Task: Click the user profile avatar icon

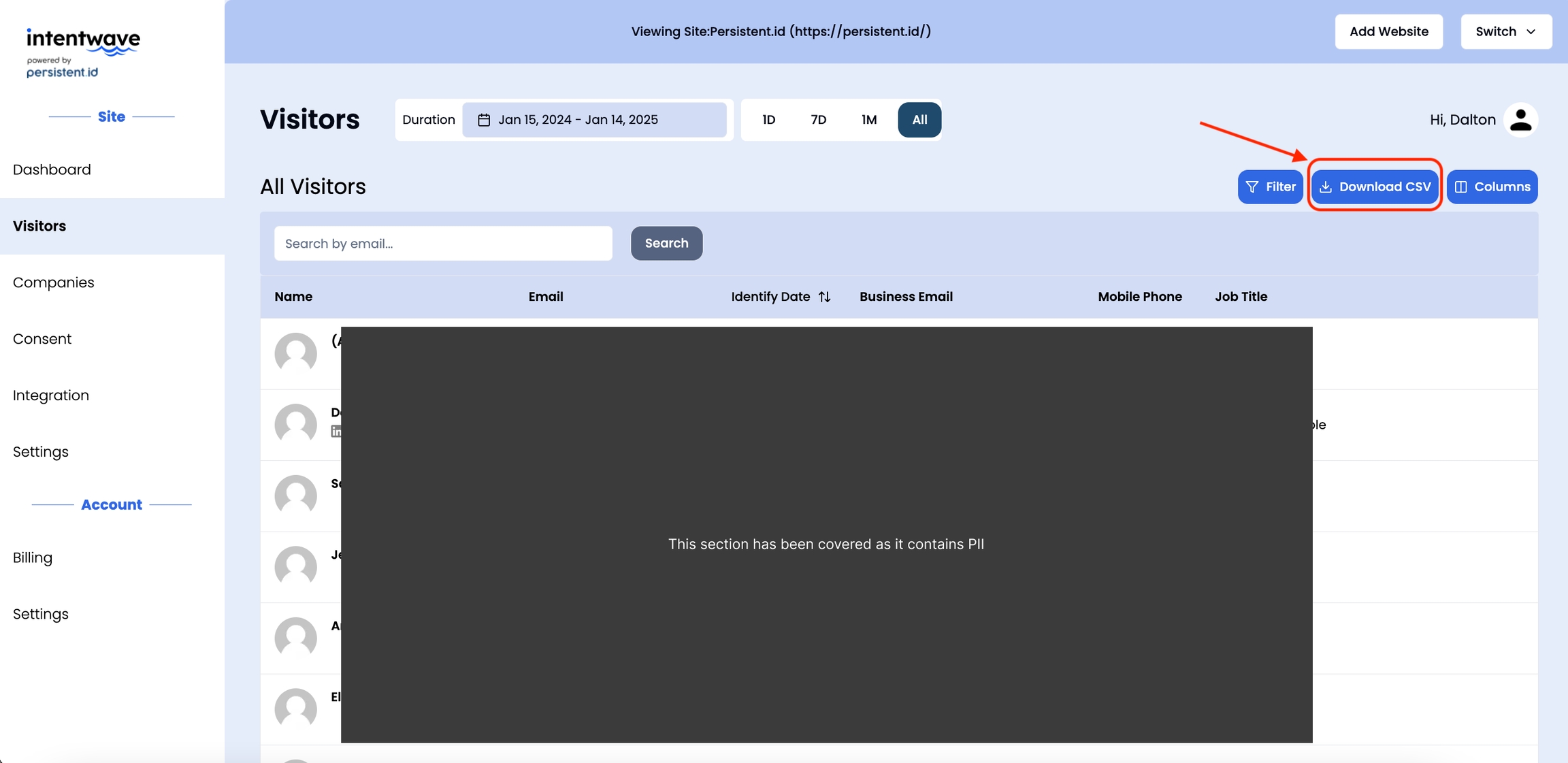Action: click(1520, 120)
